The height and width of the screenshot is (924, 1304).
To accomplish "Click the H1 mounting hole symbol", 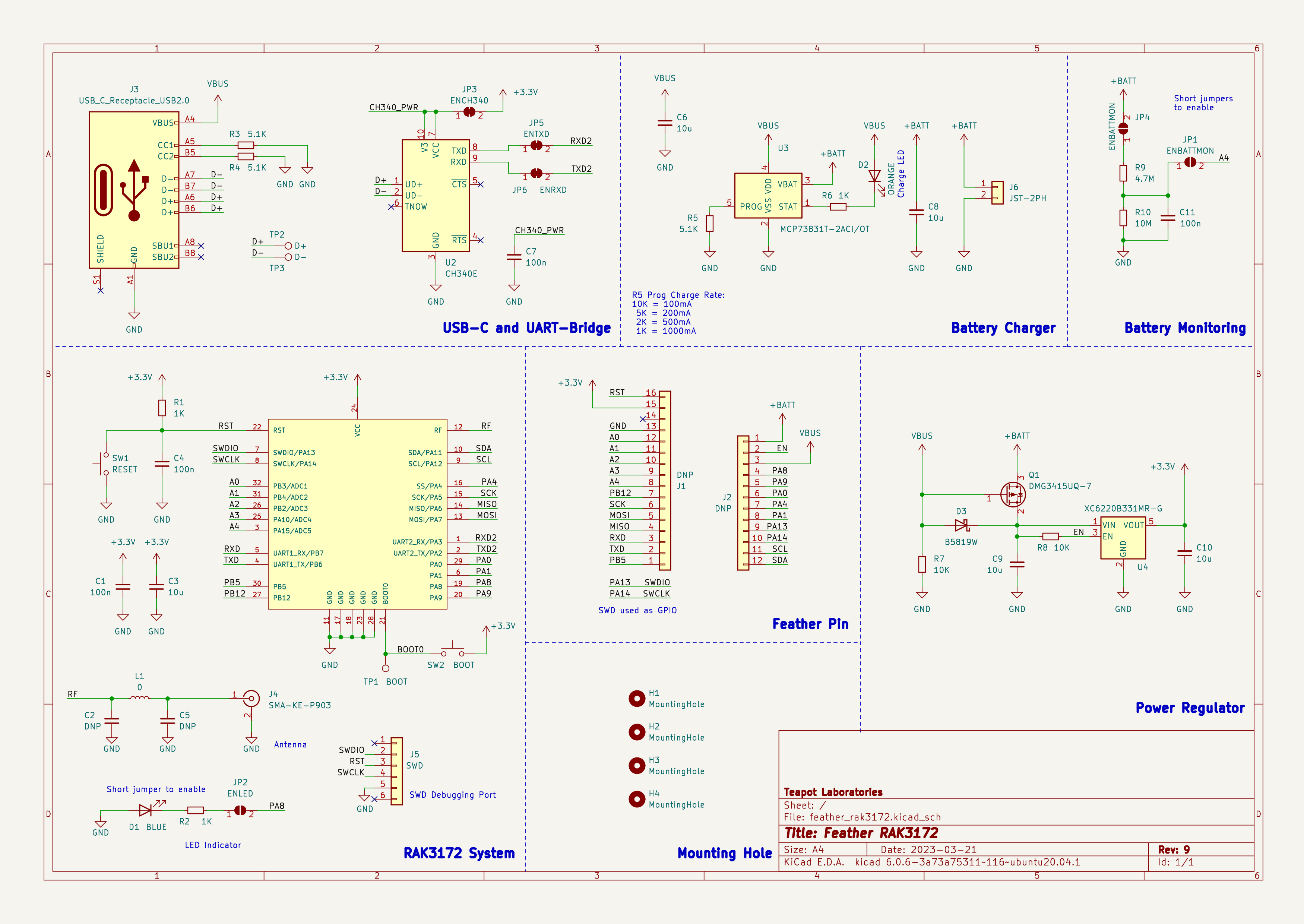I will [637, 698].
